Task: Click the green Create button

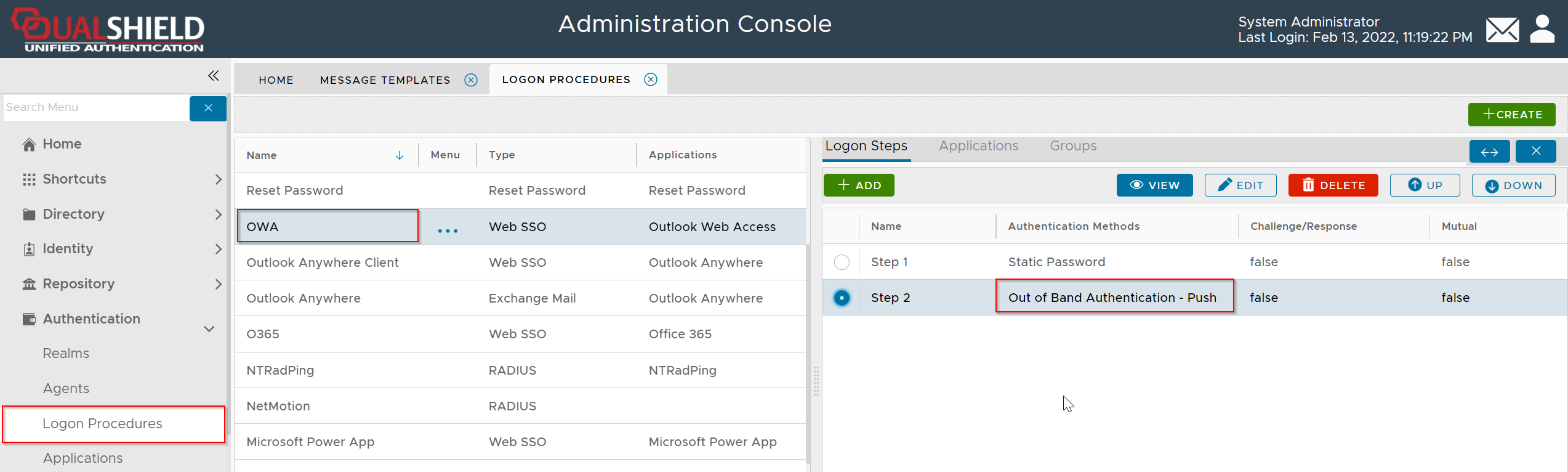Action: point(1511,115)
